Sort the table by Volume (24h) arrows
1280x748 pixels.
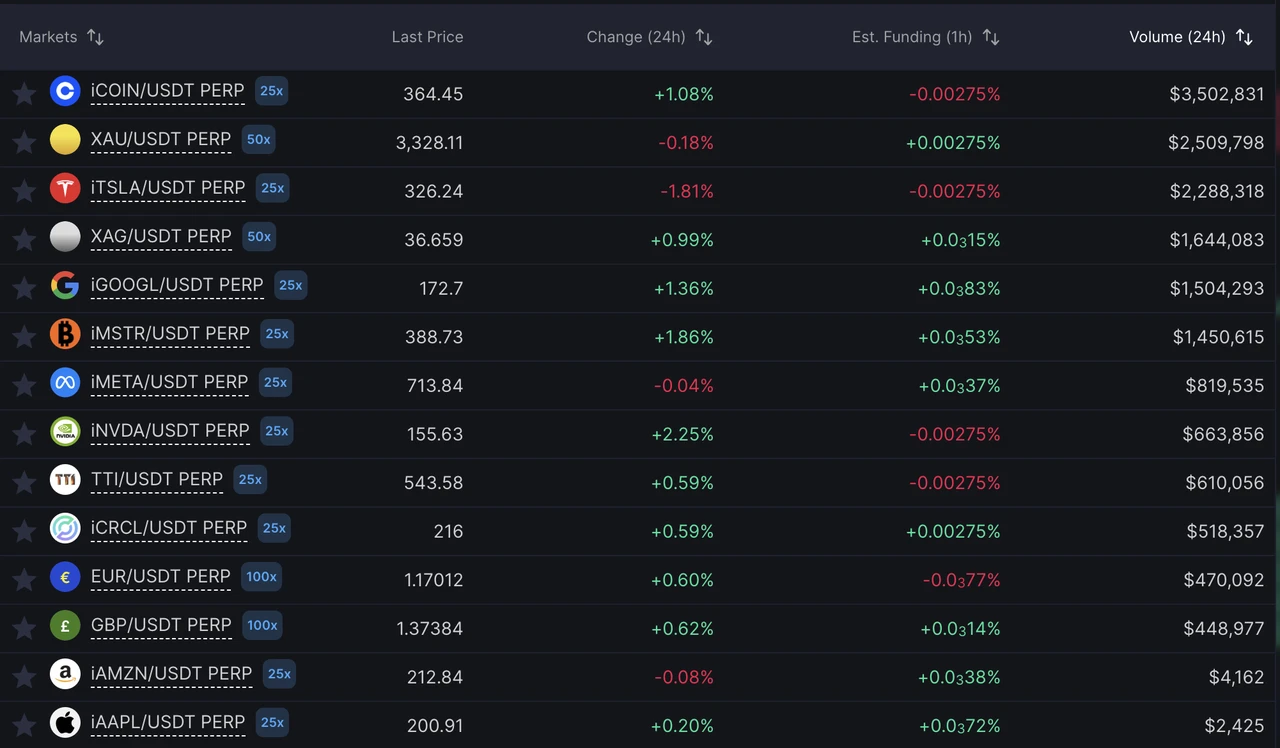1244,37
